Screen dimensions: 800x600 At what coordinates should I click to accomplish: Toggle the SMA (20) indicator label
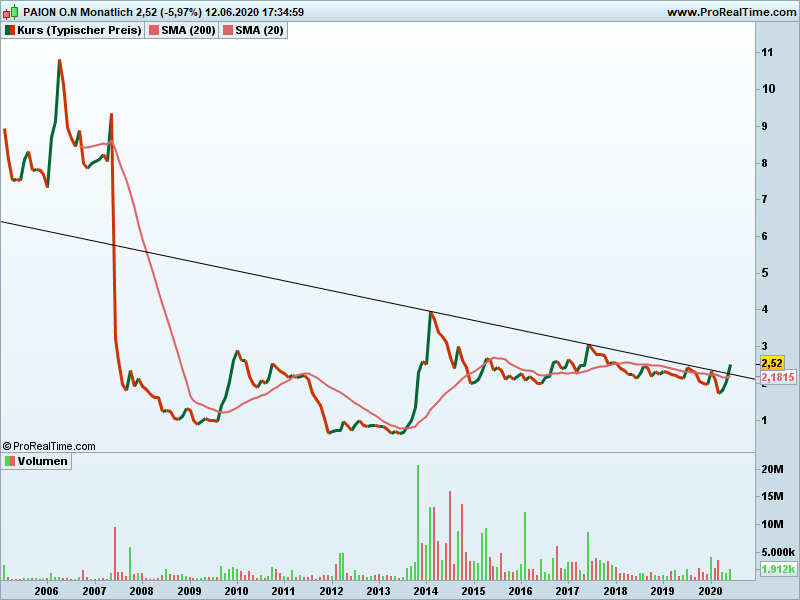coord(259,31)
